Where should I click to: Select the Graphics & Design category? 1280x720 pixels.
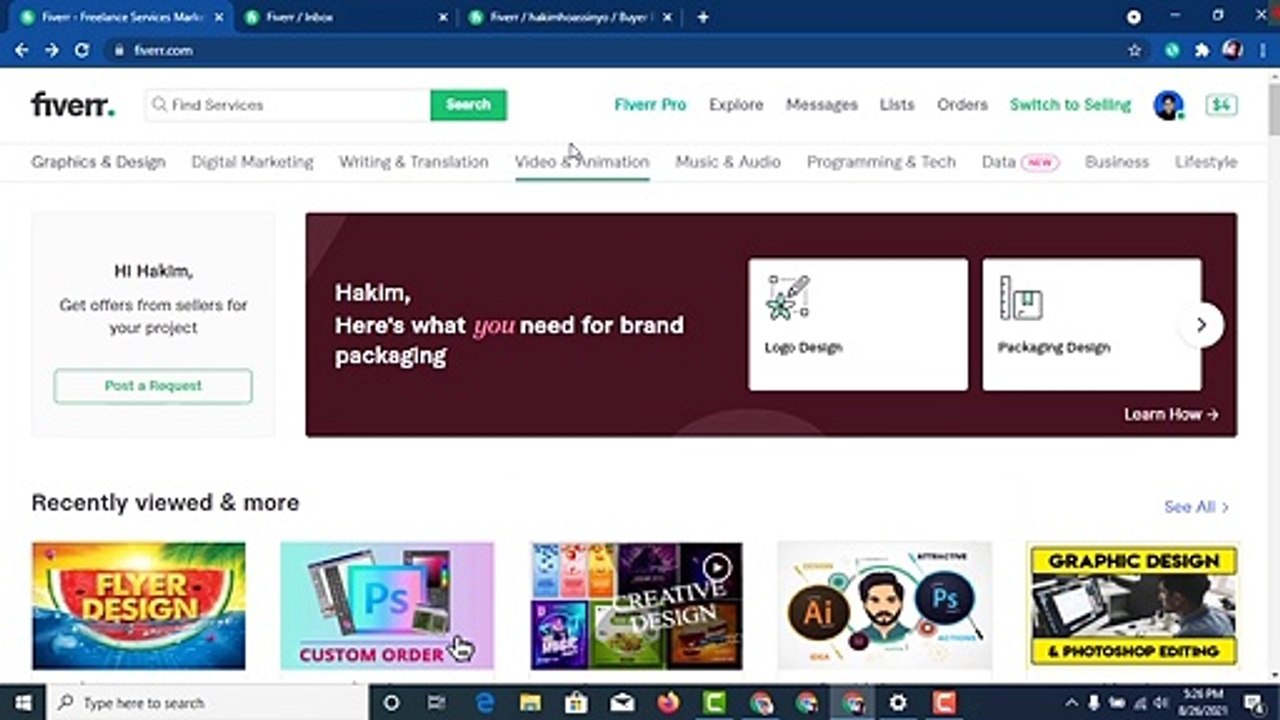tap(98, 162)
